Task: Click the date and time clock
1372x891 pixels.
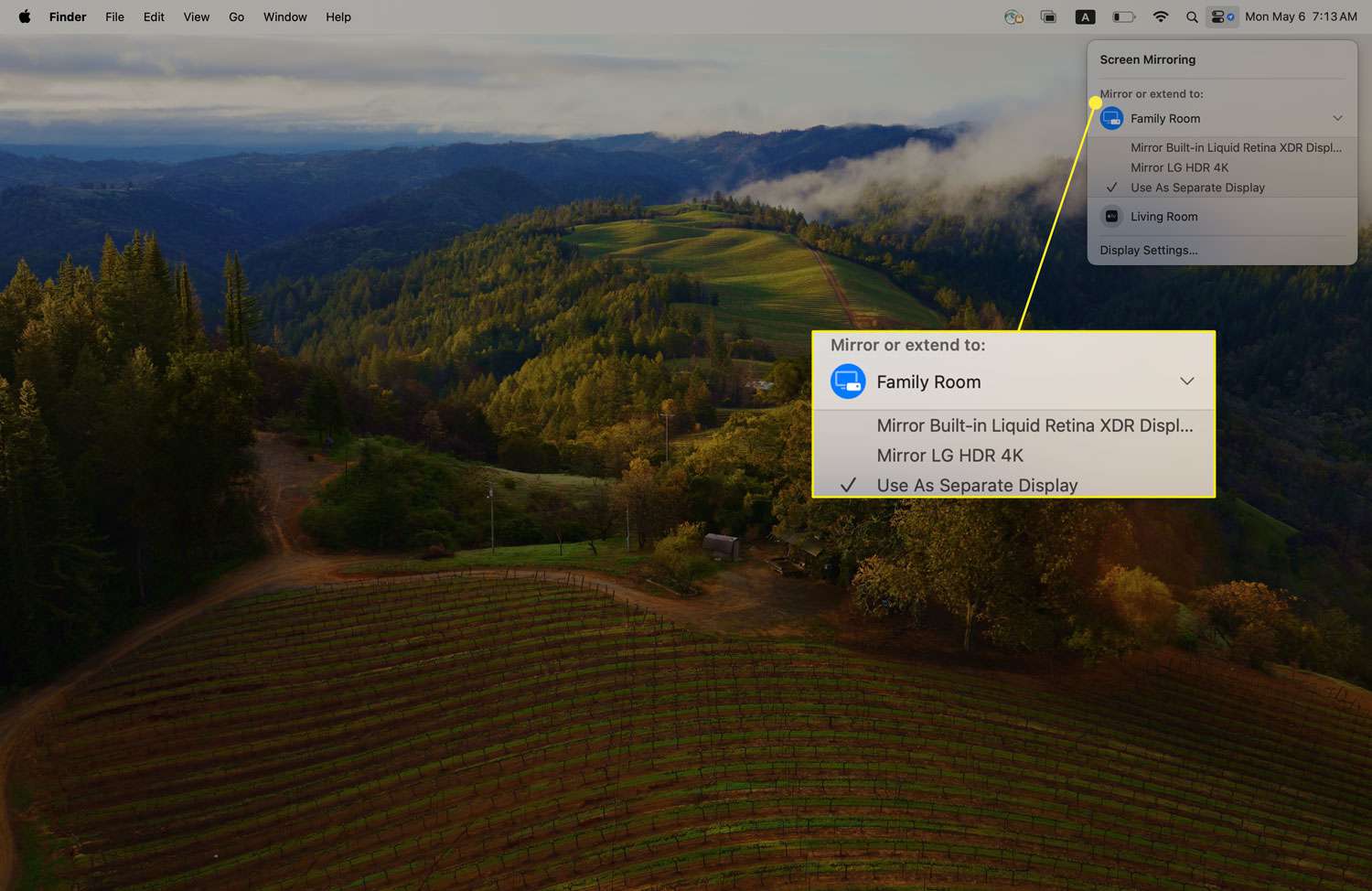Action: click(1301, 16)
